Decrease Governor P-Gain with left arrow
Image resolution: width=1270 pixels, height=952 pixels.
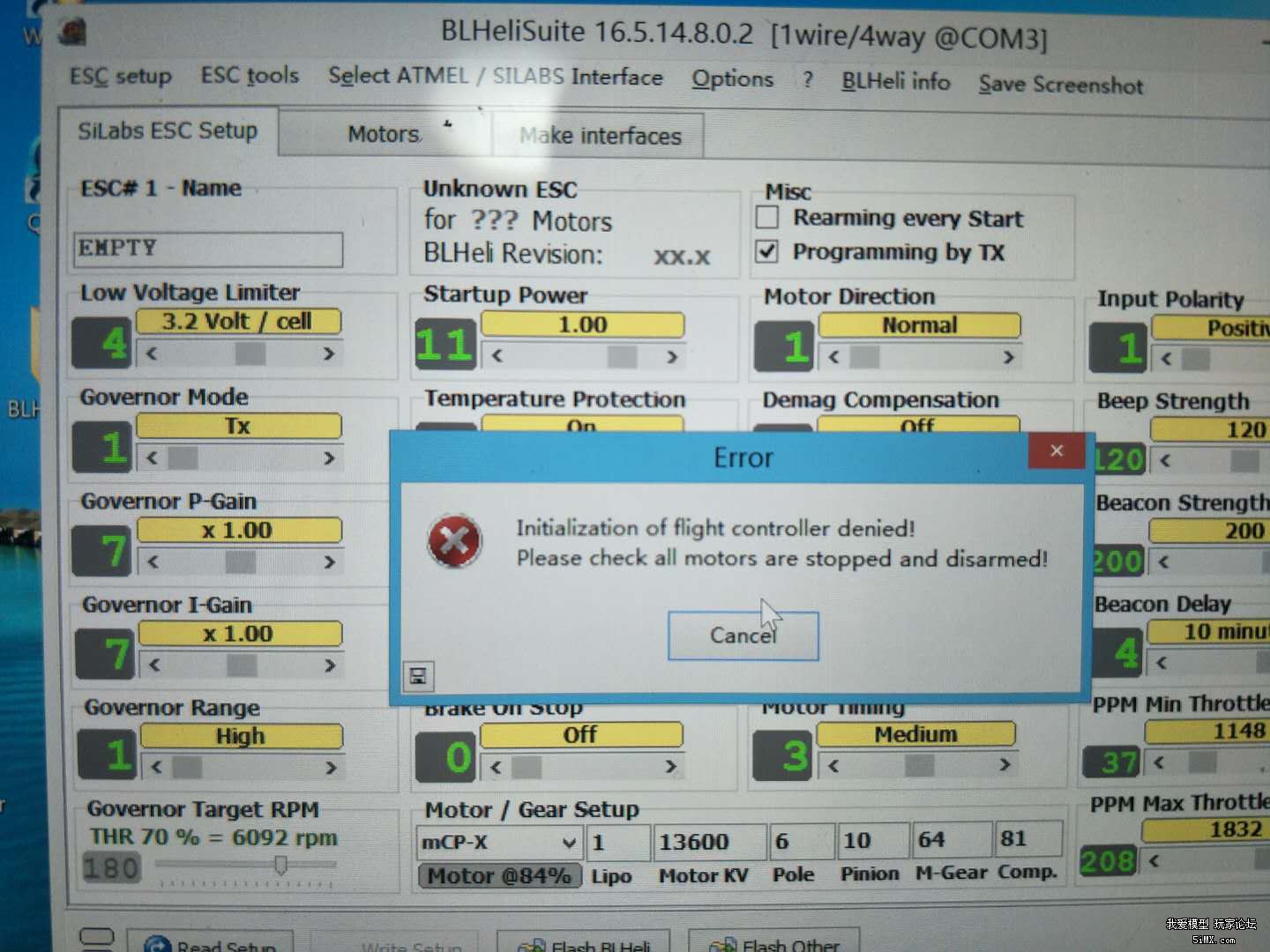[153, 562]
